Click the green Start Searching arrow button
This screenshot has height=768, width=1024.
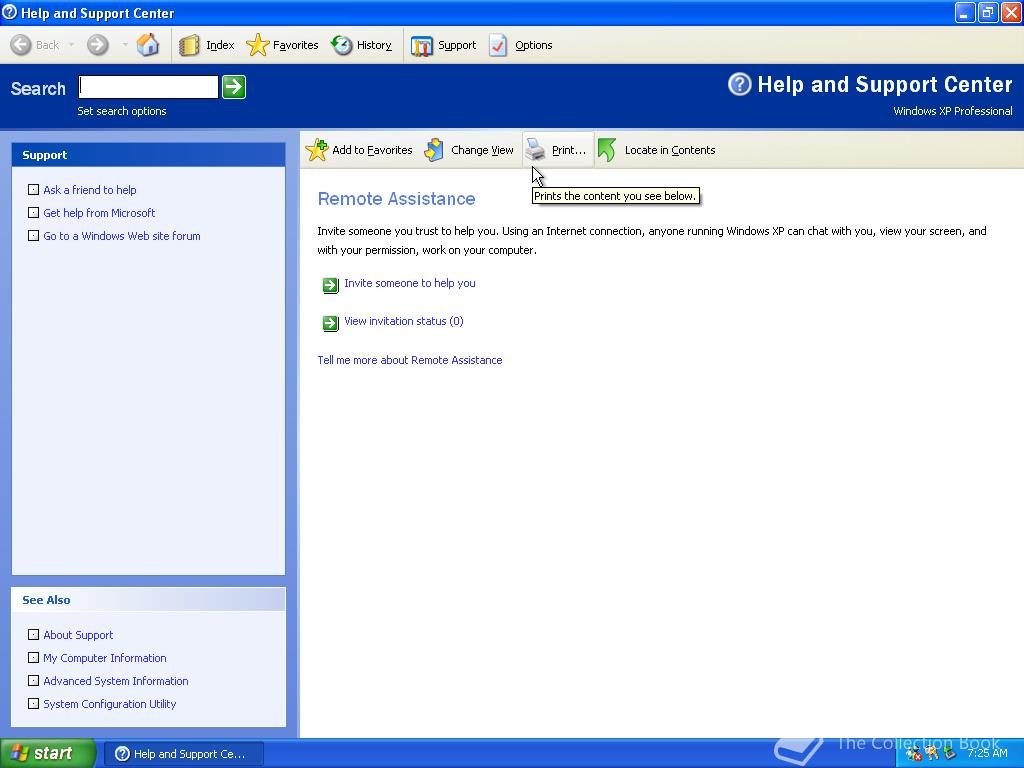pos(234,87)
